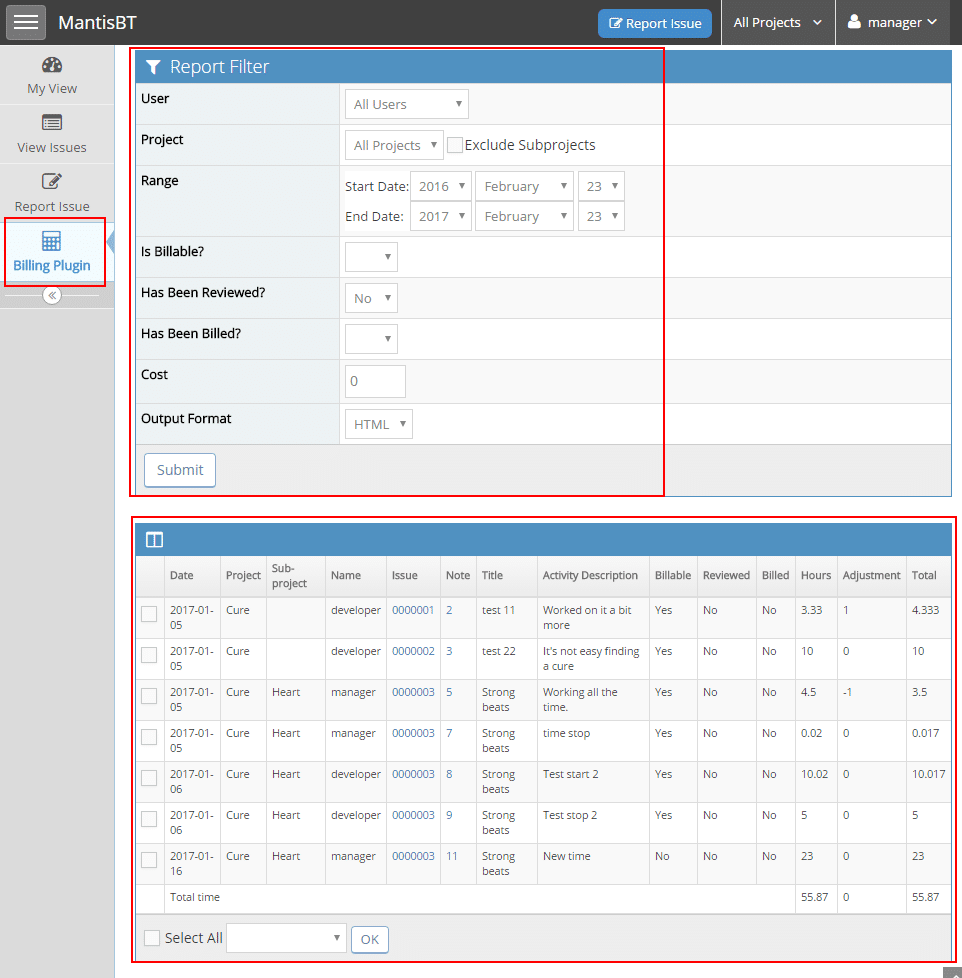Click OK to apply bulk action

(370, 939)
